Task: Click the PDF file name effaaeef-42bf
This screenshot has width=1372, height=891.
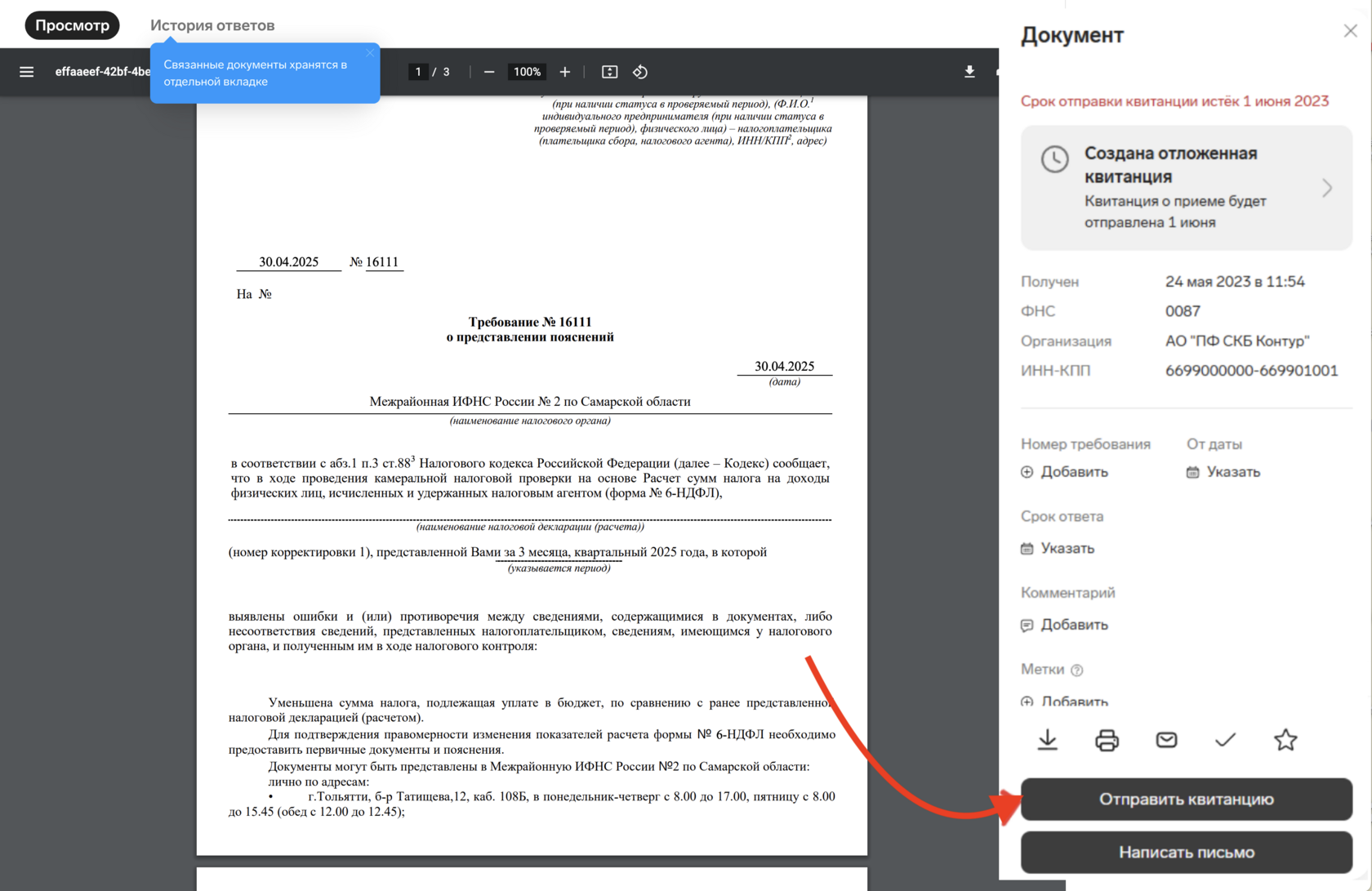Action: [x=102, y=72]
